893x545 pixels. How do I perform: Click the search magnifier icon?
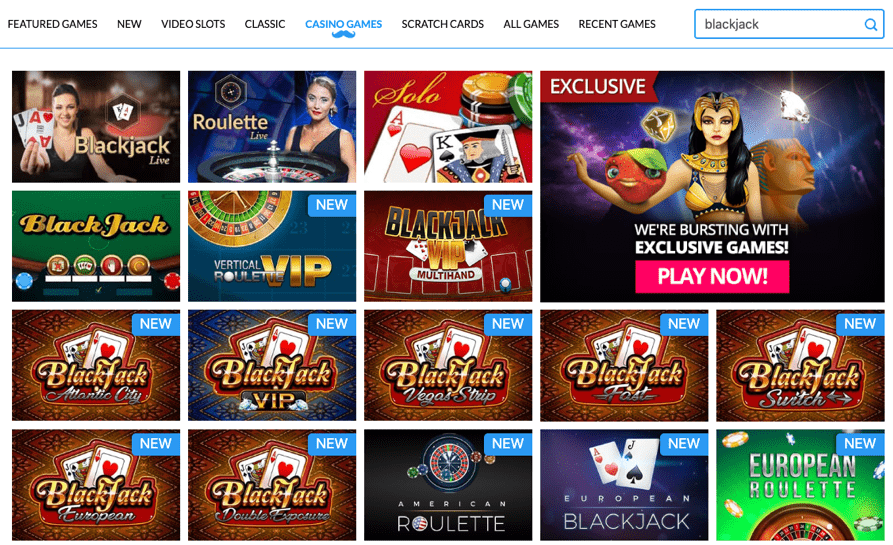click(870, 24)
